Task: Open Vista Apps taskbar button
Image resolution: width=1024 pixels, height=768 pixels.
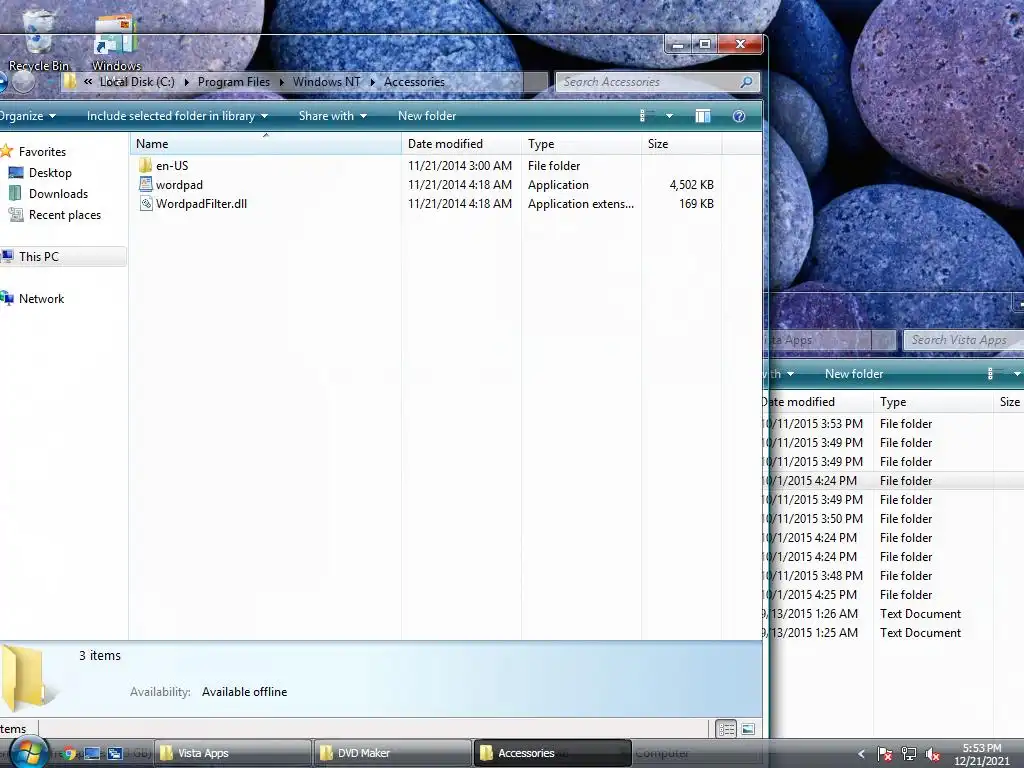Action: click(232, 753)
